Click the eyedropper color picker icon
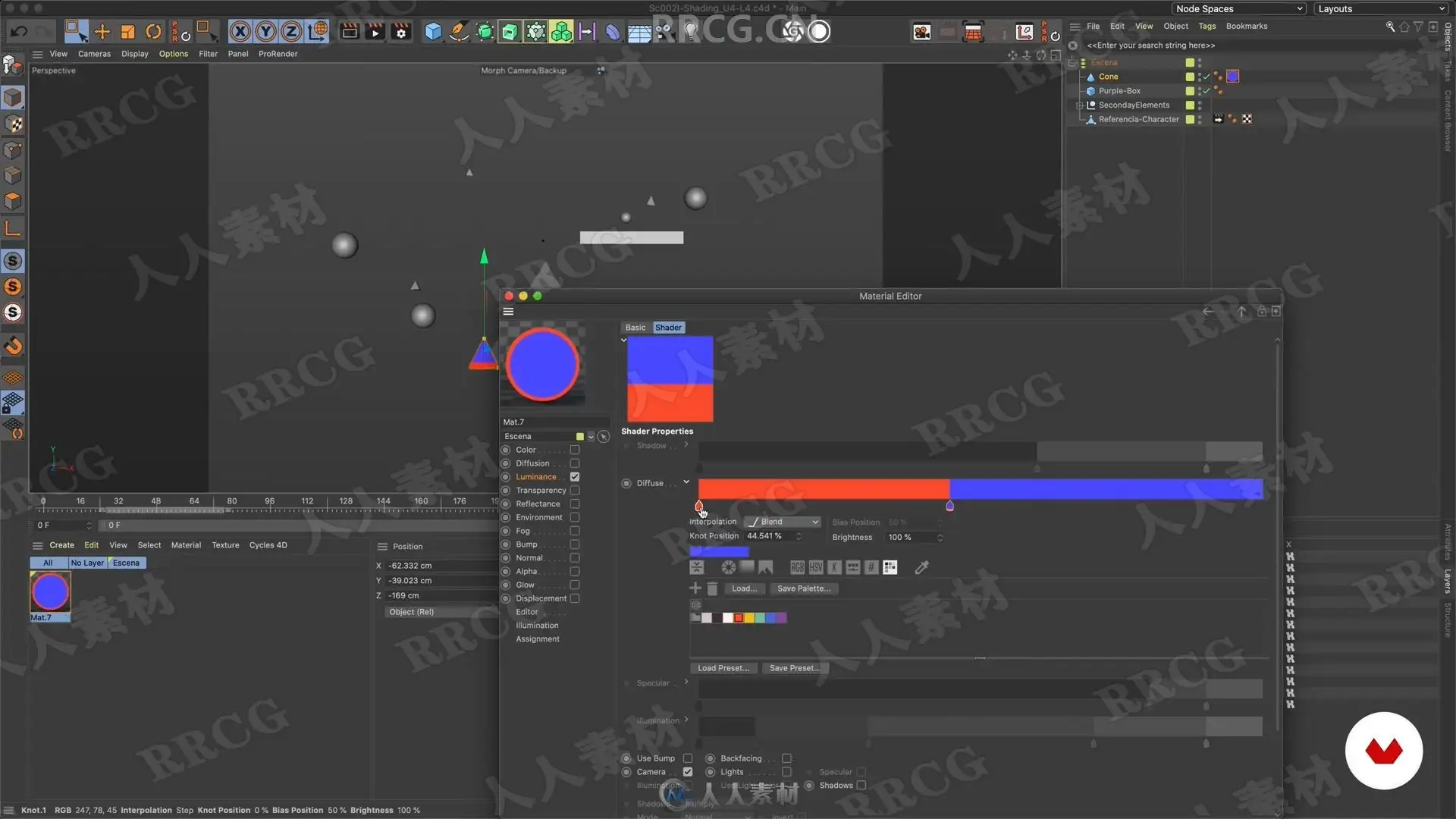This screenshot has width=1456, height=819. pyautogui.click(x=921, y=567)
